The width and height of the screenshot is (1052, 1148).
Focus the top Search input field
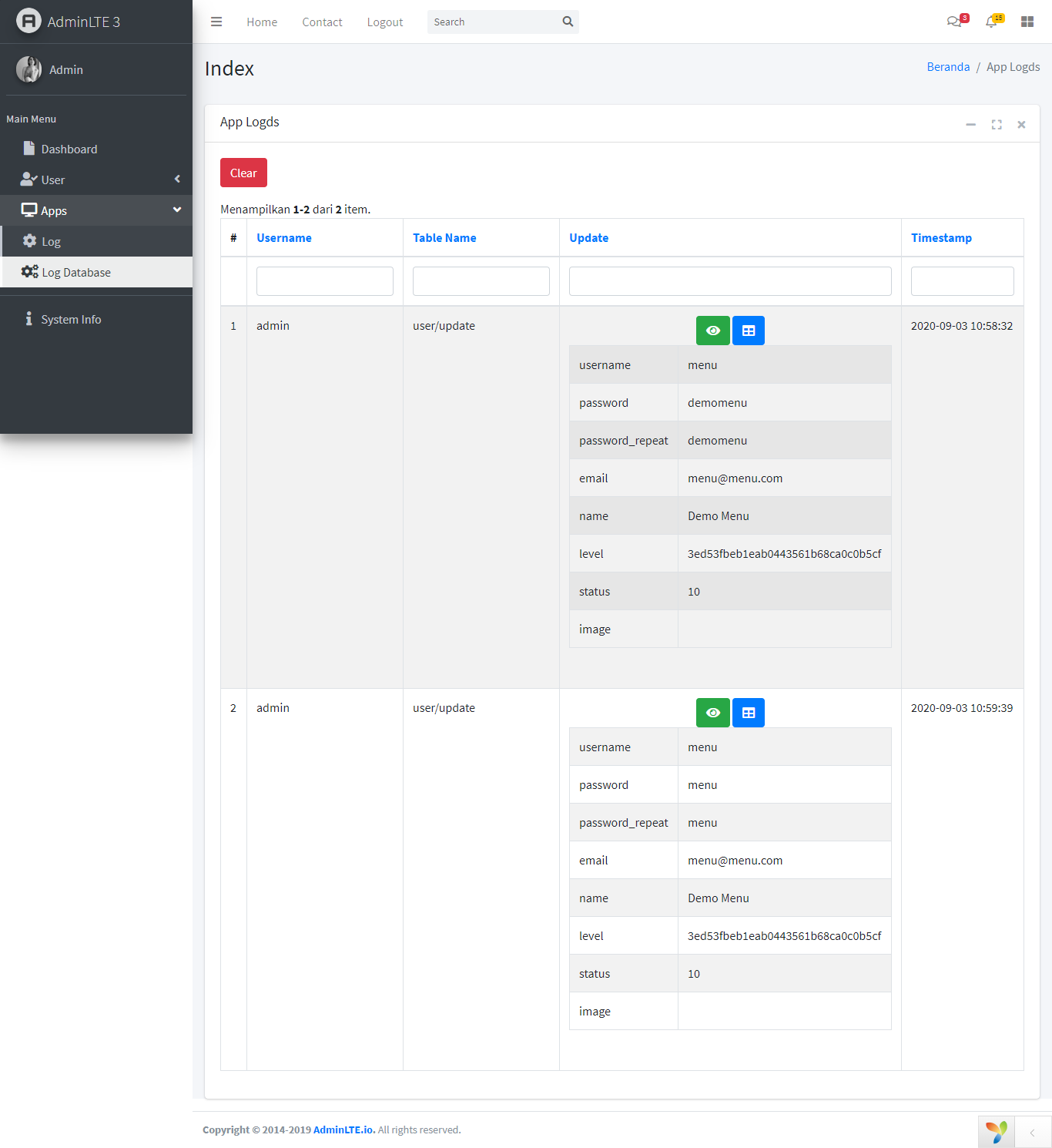(x=492, y=22)
